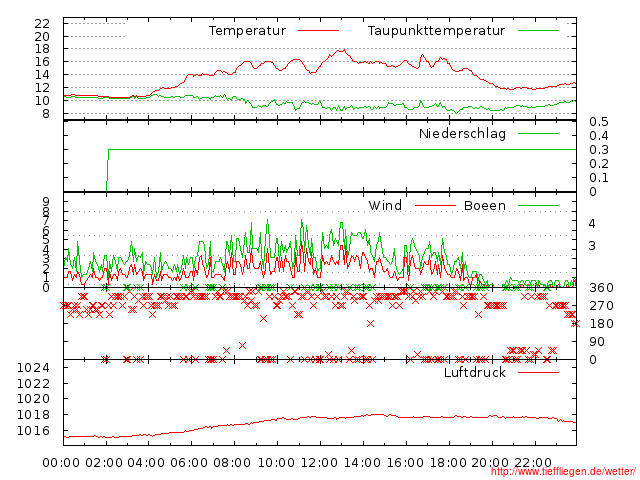640x480 pixels.
Task: Click the 04:00 time axis label
Action: [x=146, y=463]
